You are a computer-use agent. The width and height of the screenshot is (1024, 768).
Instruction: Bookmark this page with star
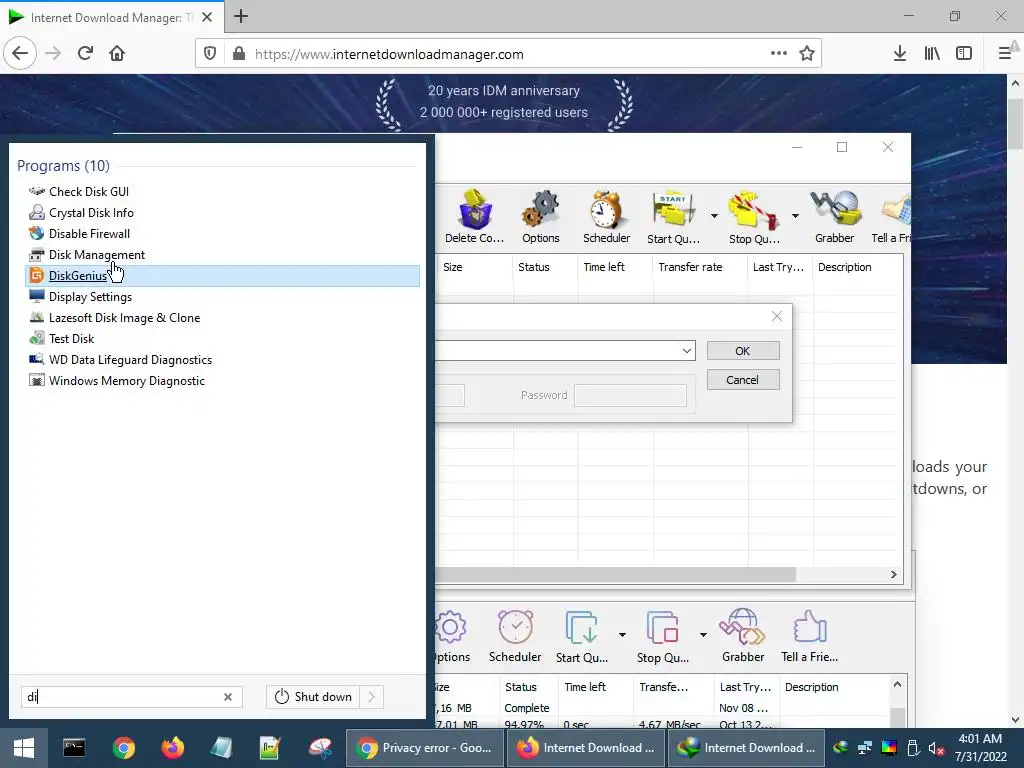tap(807, 54)
